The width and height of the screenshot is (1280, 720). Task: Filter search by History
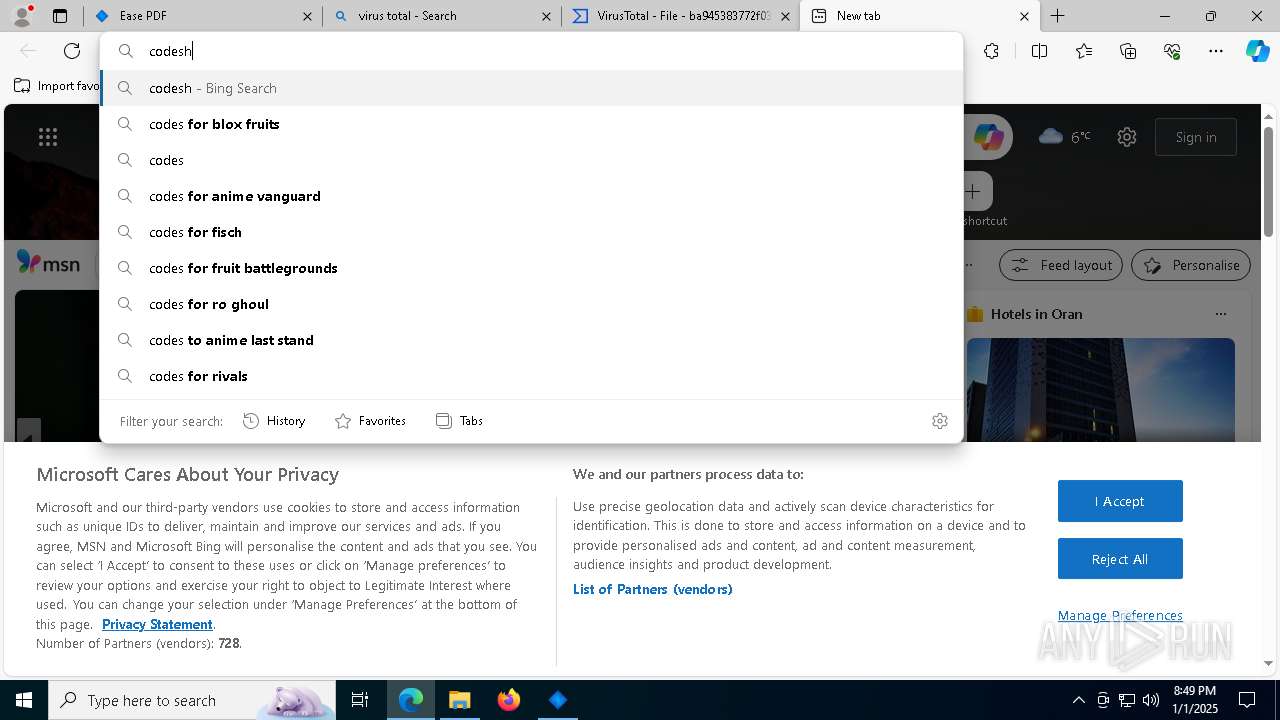point(274,421)
